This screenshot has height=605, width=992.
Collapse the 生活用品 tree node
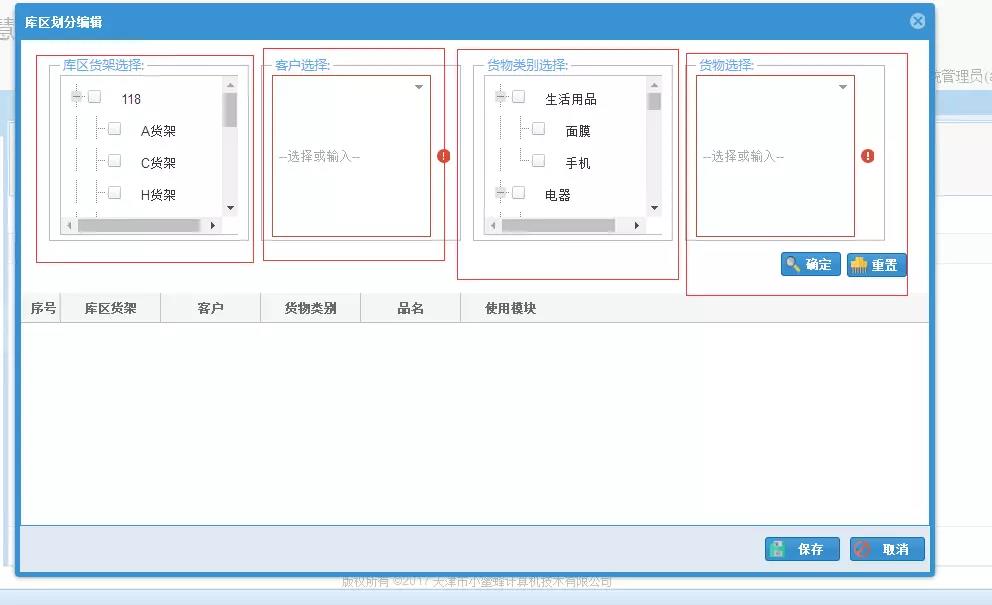[x=501, y=97]
